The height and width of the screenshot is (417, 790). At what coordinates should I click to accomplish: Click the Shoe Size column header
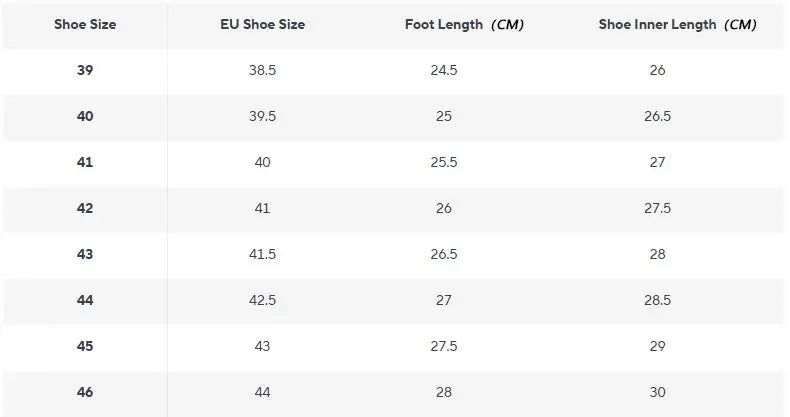[x=85, y=24]
